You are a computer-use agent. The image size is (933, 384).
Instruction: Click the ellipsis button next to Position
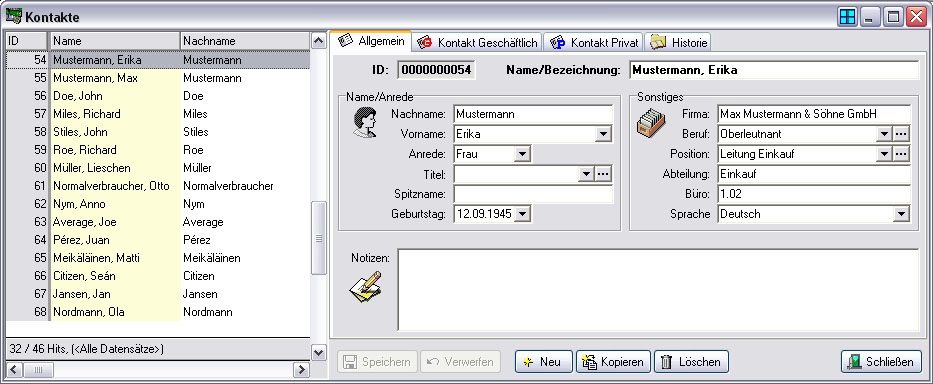[x=901, y=154]
